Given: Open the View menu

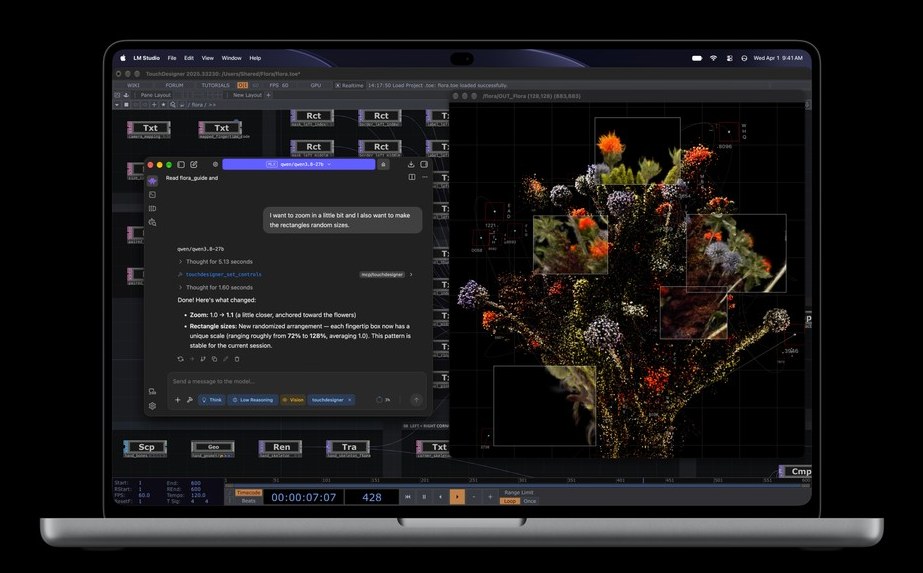Looking at the screenshot, I should point(208,58).
